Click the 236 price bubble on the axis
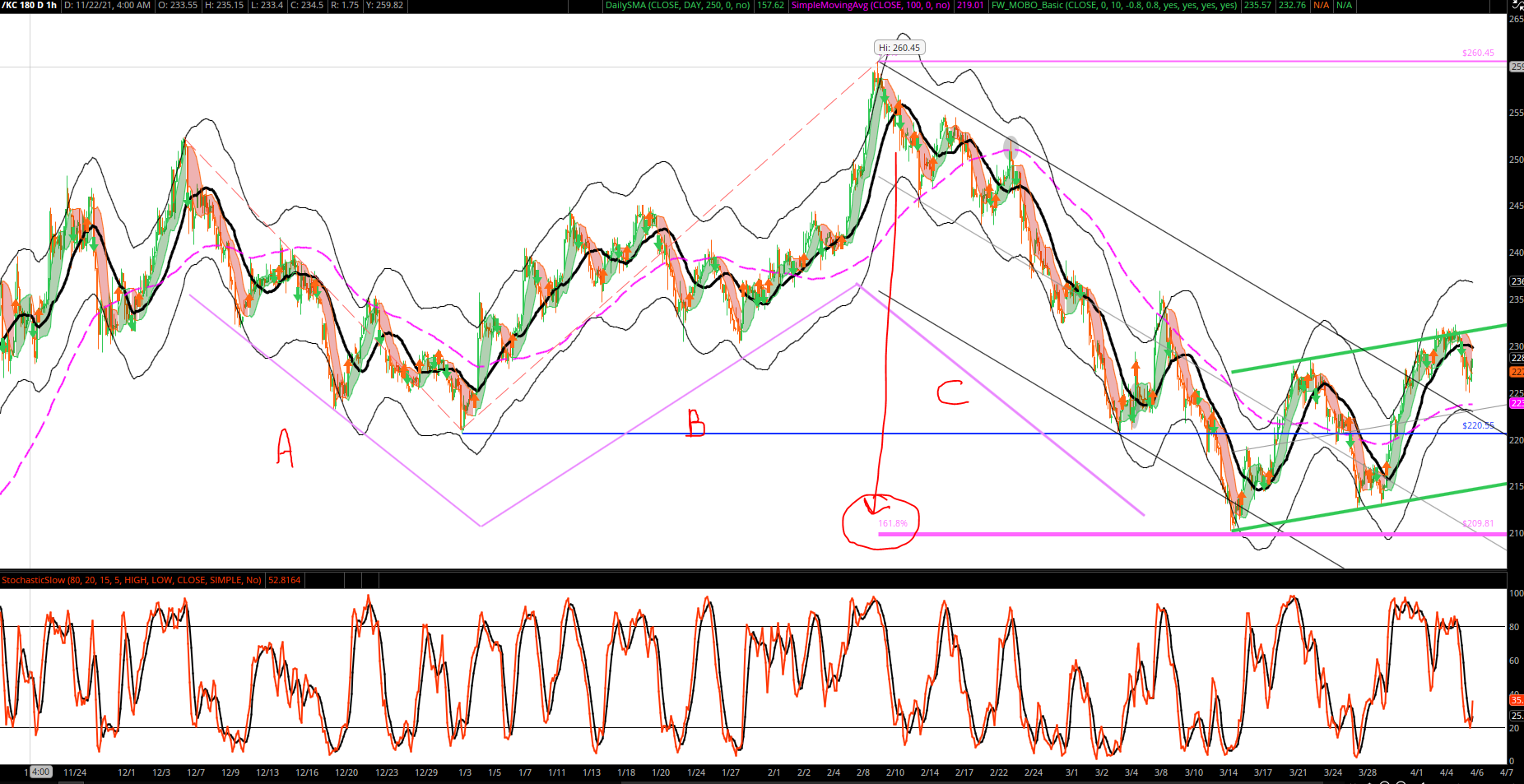Viewport: 1524px width, 784px height. 1517,281
